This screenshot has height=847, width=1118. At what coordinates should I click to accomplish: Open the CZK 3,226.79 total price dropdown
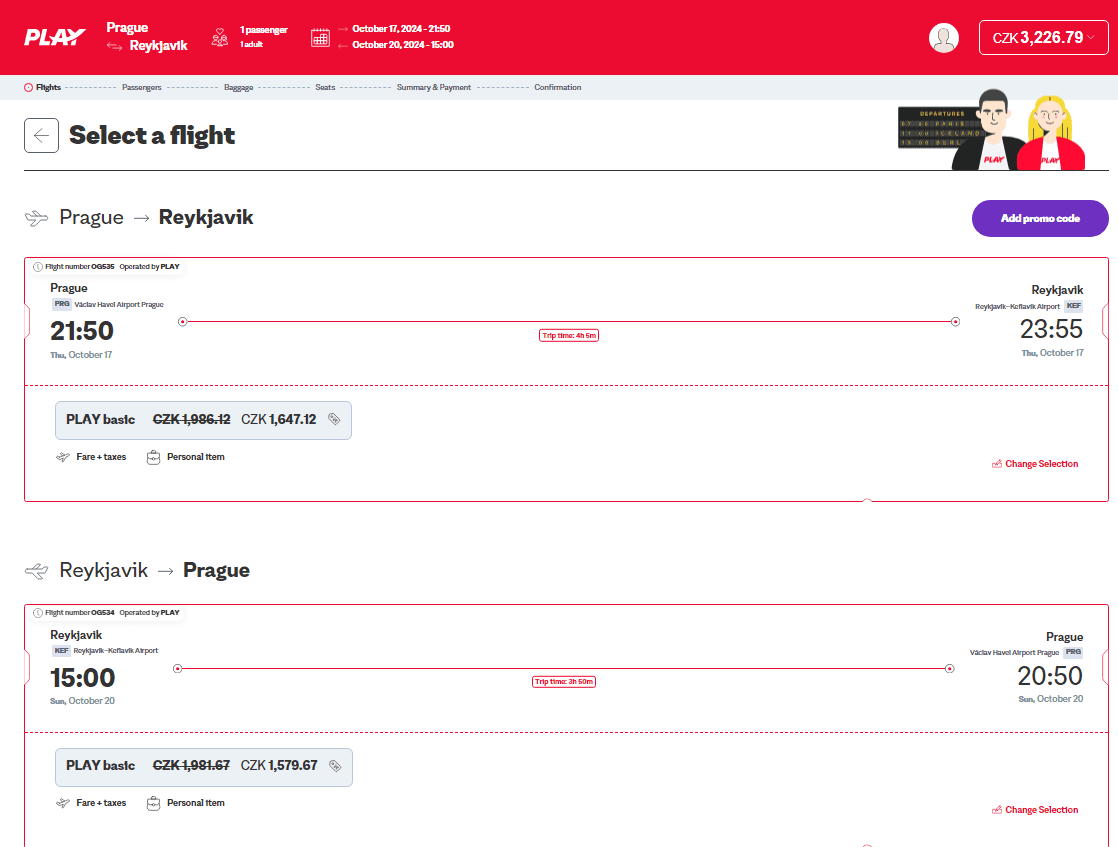pyautogui.click(x=1043, y=38)
